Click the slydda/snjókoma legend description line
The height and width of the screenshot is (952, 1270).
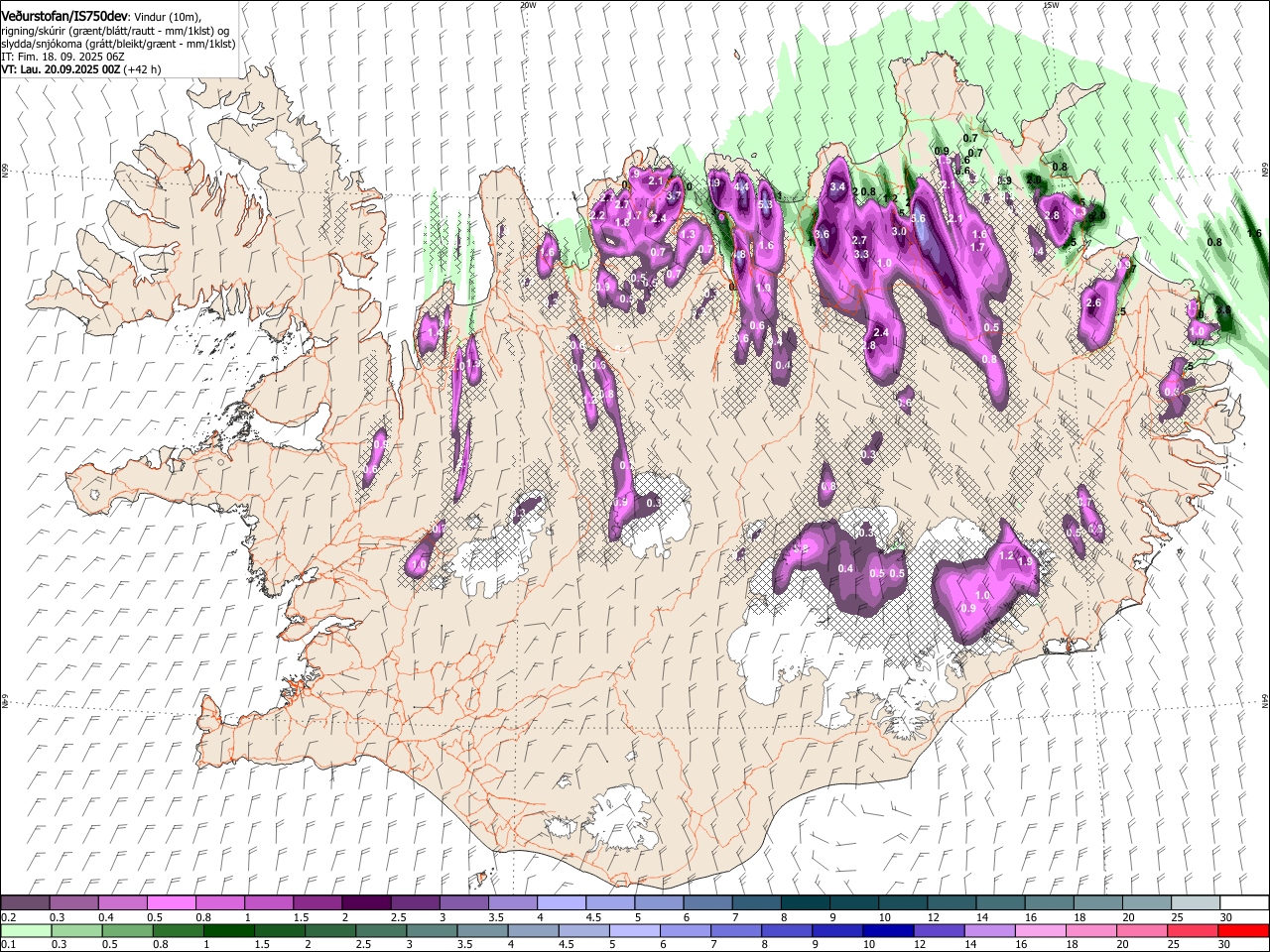point(118,44)
